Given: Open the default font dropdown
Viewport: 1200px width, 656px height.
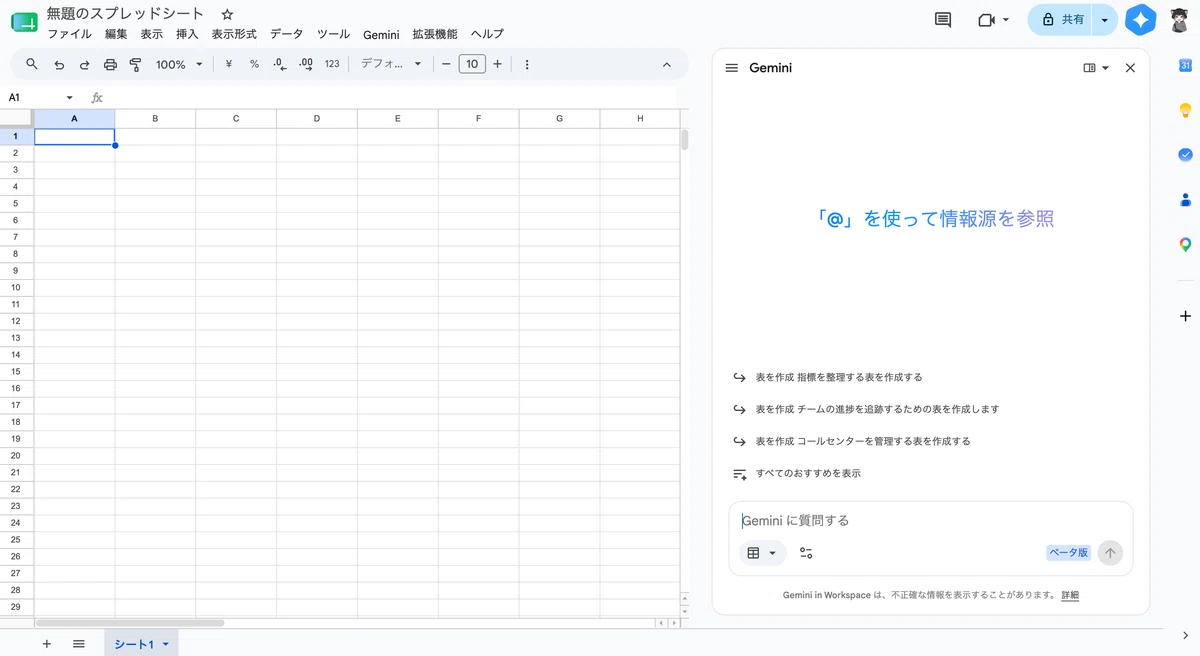Looking at the screenshot, I should 391,64.
